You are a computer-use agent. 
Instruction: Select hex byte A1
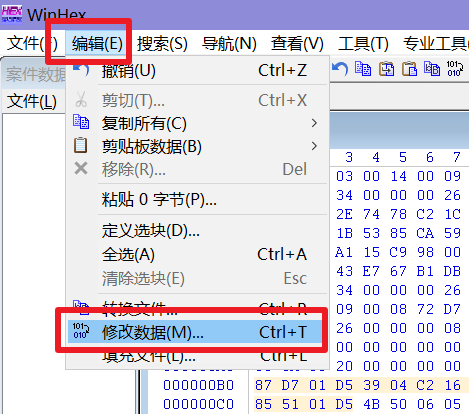click(x=344, y=252)
